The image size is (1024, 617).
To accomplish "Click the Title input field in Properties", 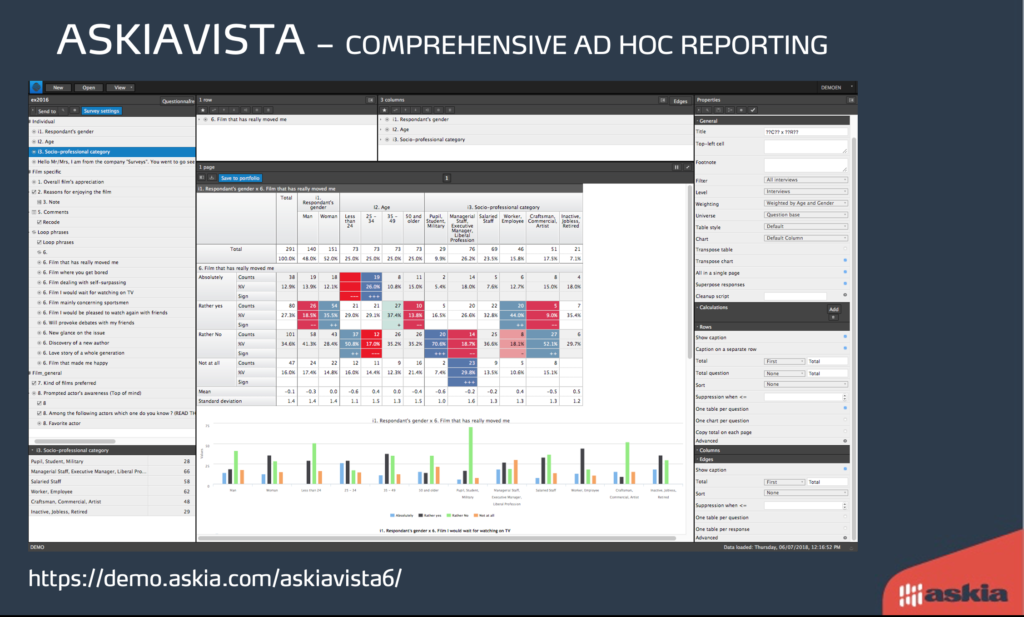I will point(806,131).
